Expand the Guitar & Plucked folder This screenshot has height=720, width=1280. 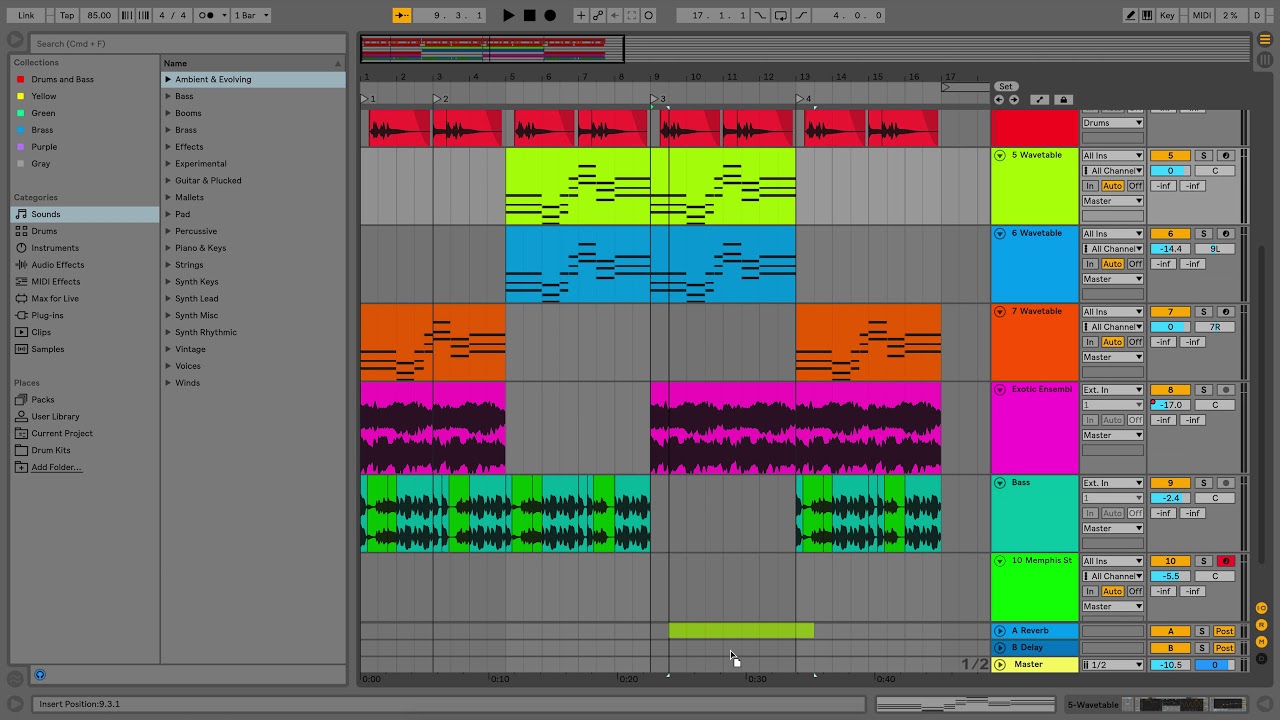[168, 180]
